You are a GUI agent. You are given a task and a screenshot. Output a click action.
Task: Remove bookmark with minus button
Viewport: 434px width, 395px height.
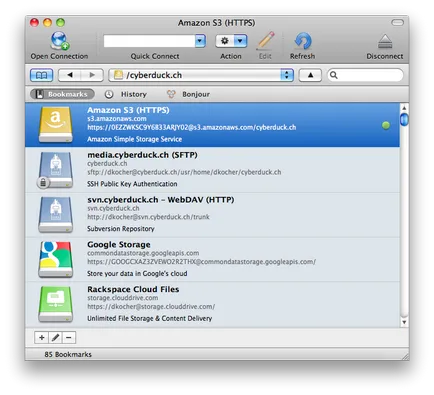click(x=69, y=338)
